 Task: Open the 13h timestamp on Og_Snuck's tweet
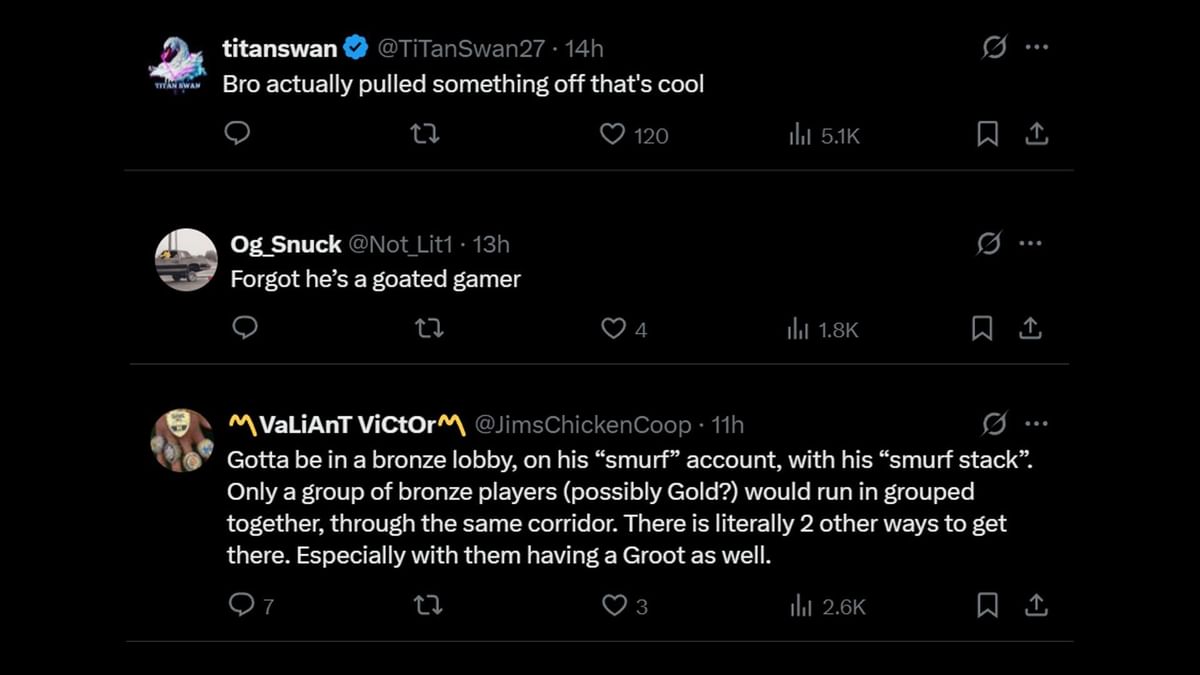click(x=491, y=244)
